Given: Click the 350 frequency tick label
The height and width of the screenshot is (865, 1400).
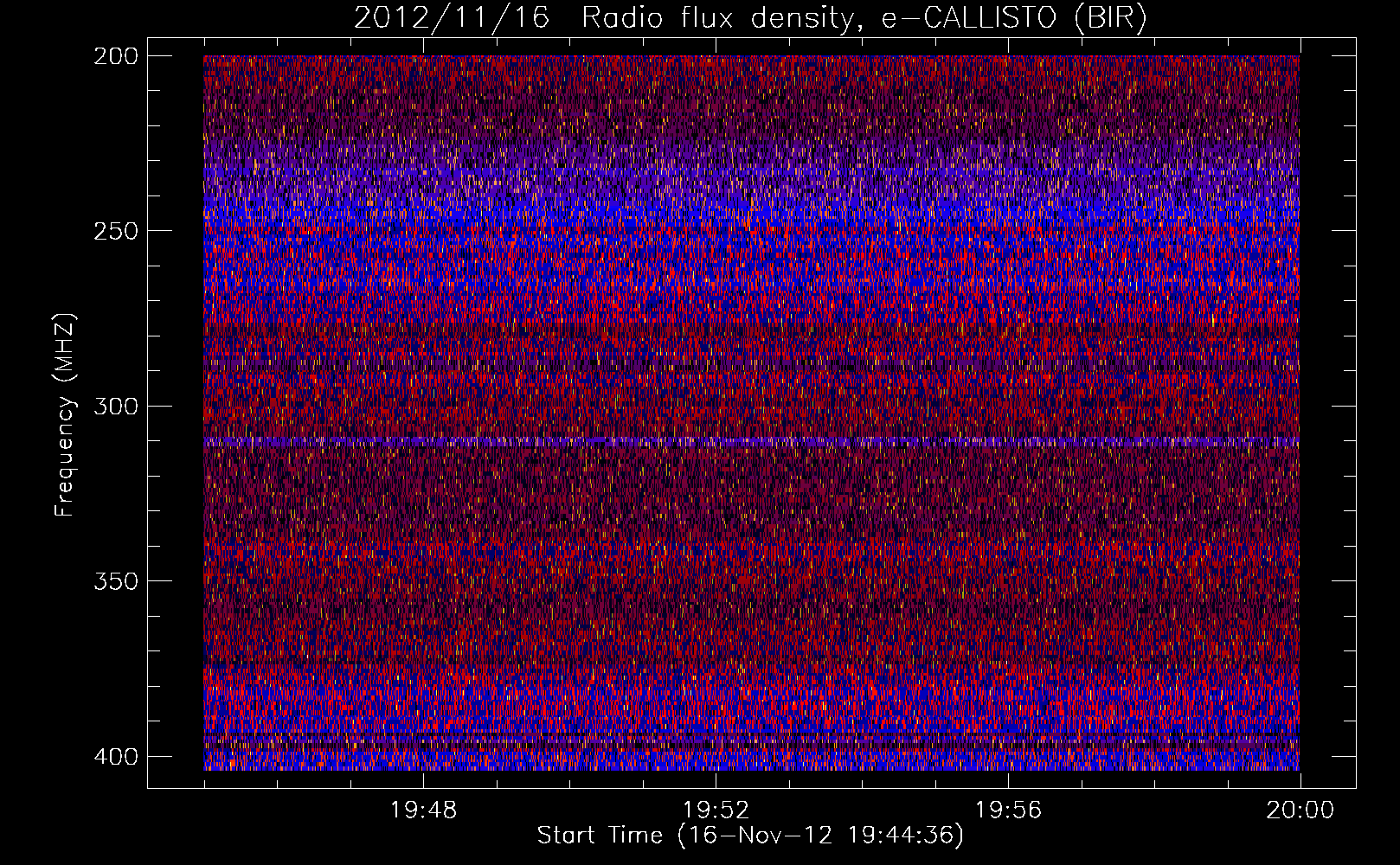Looking at the screenshot, I should [115, 581].
